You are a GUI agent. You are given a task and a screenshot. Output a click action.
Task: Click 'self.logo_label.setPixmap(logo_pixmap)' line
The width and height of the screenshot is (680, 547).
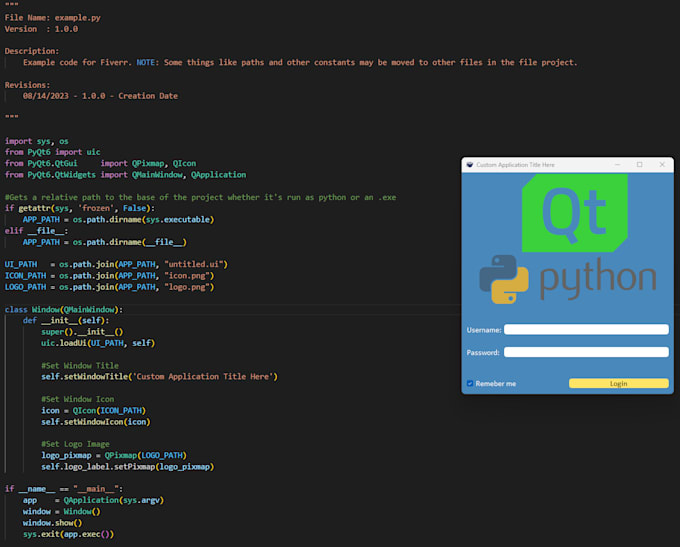[x=128, y=467]
